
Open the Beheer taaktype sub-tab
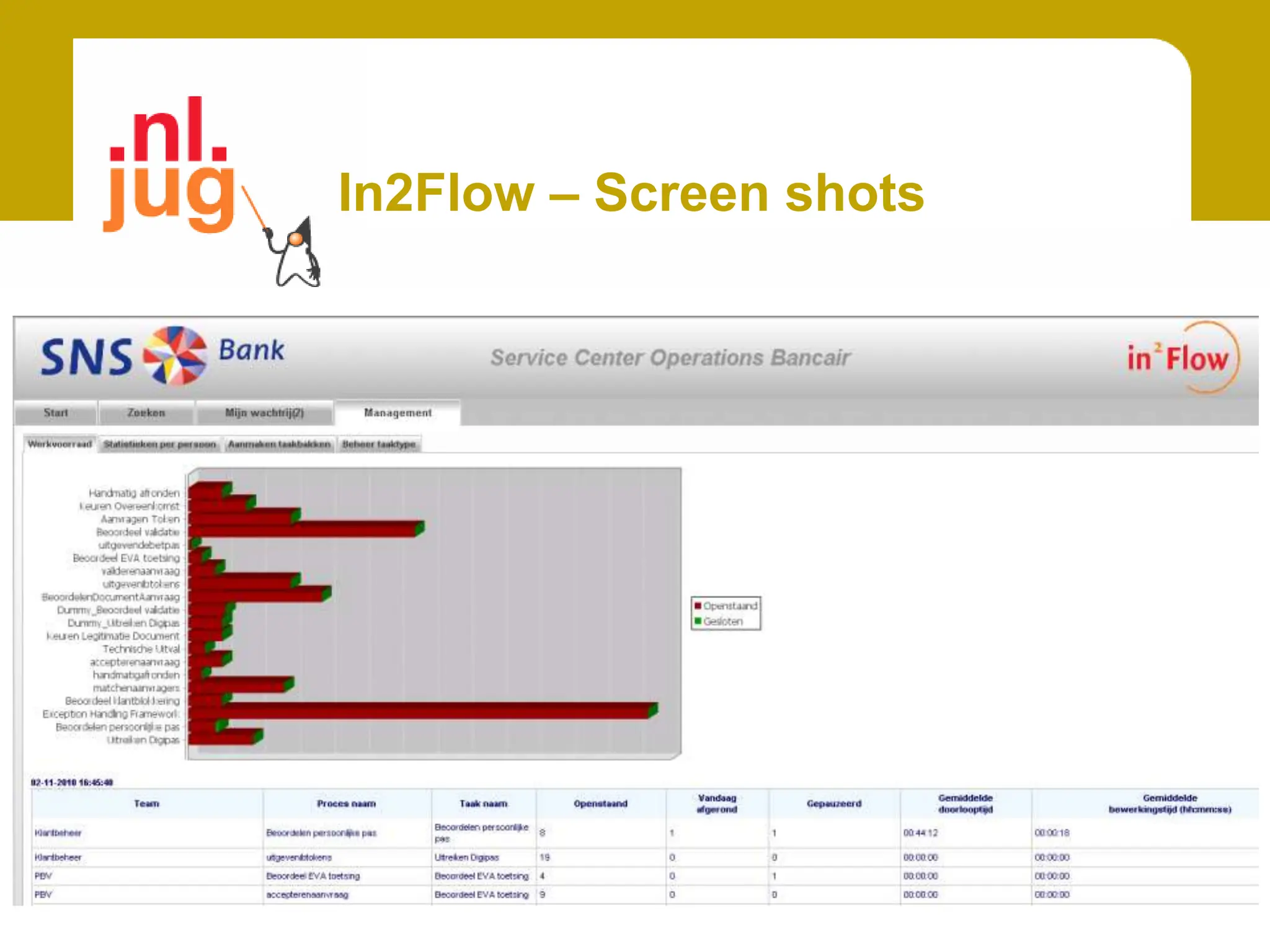tap(379, 444)
